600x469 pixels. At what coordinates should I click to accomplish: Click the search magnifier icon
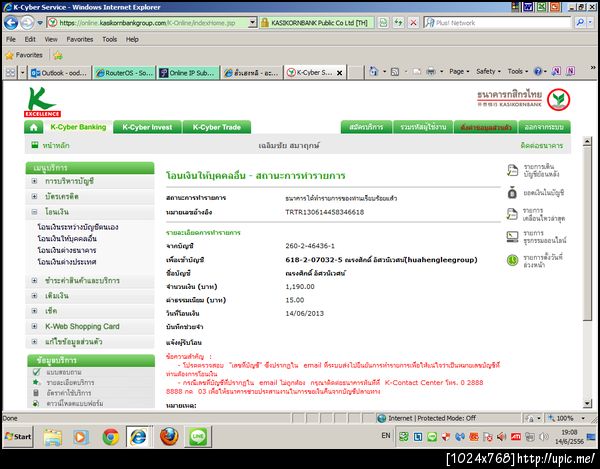pos(580,23)
